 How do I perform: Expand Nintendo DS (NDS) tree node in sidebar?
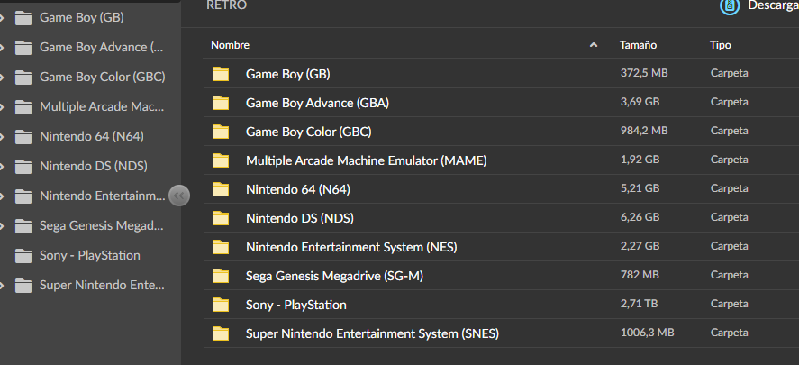pos(2,167)
